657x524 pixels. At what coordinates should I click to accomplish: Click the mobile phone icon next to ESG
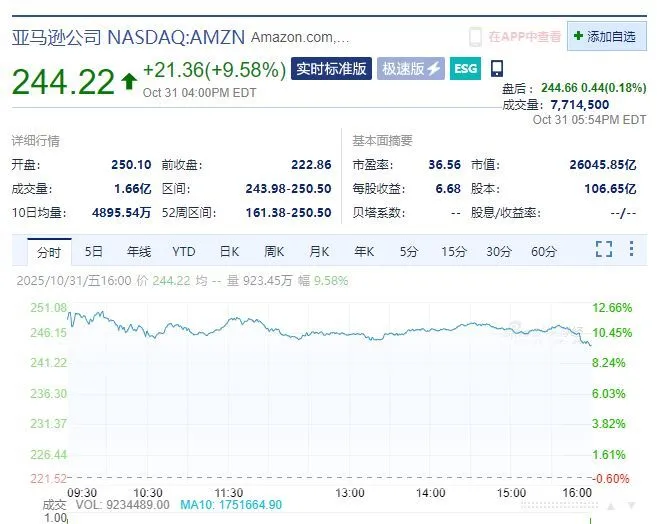click(x=497, y=69)
